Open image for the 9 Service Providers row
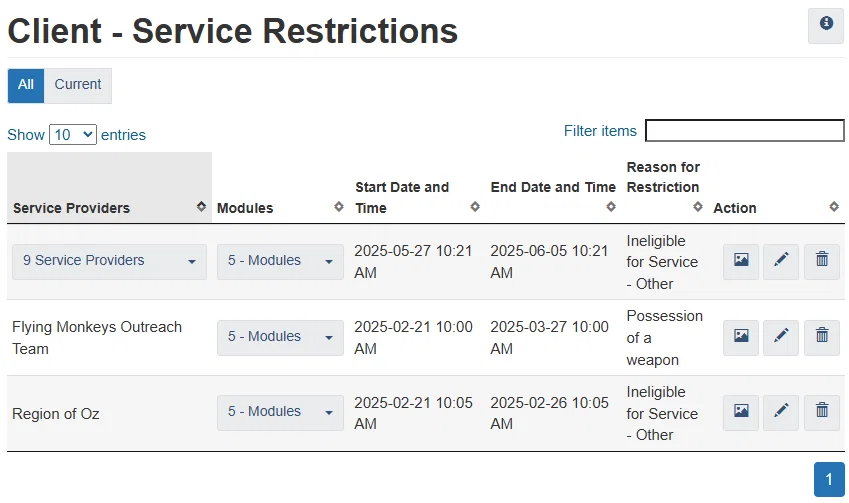Screen dimensions: 849x503 click(741, 261)
